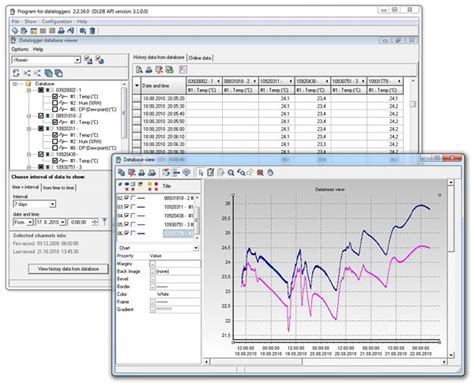Click the printer icon in main program toolbar
Screen dimensions: 474x386
coord(61,31)
